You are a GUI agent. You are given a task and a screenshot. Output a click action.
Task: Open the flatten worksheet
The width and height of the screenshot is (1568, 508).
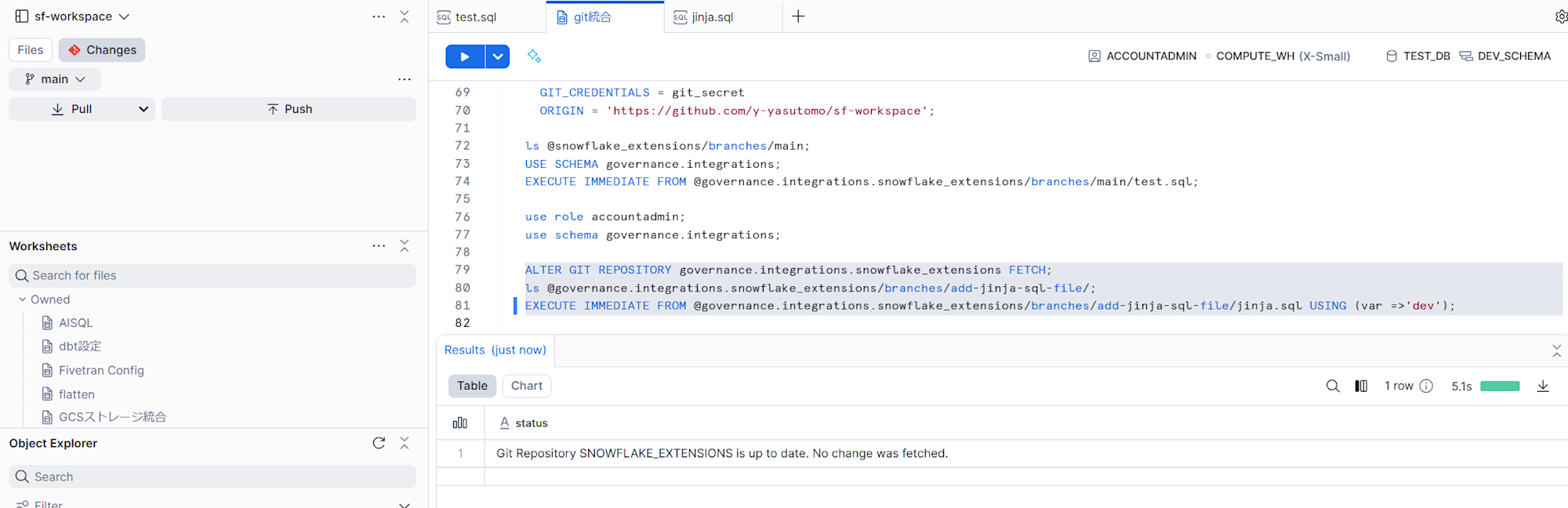[76, 394]
